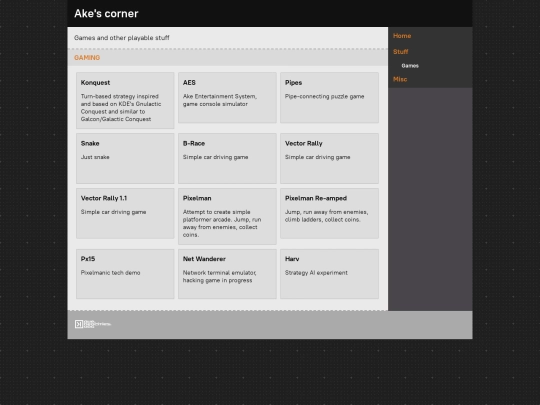This screenshot has width=540, height=405.
Task: Open the B-Race driving game card
Action: [x=227, y=158]
